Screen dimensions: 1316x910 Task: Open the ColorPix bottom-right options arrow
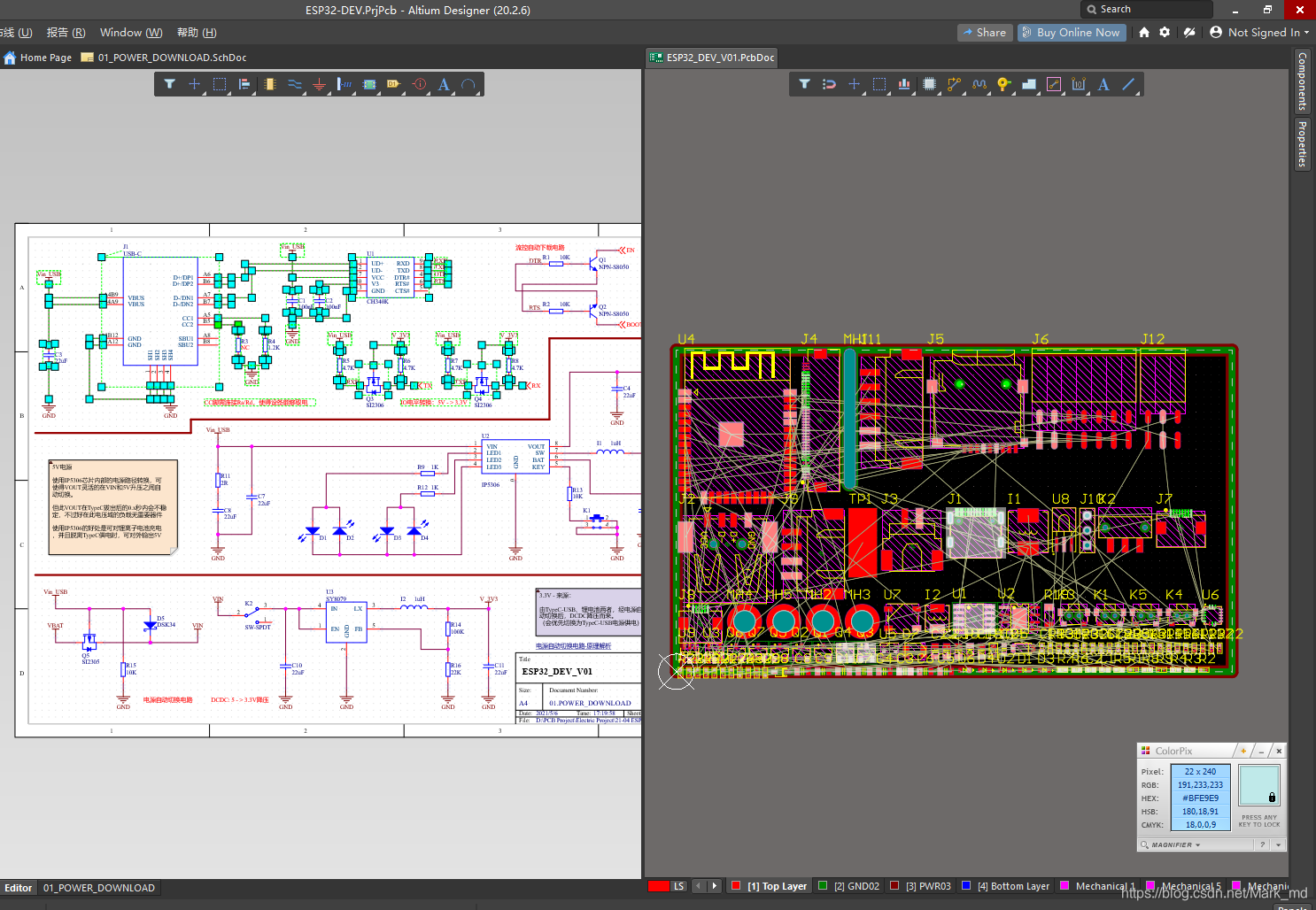pos(1278,844)
